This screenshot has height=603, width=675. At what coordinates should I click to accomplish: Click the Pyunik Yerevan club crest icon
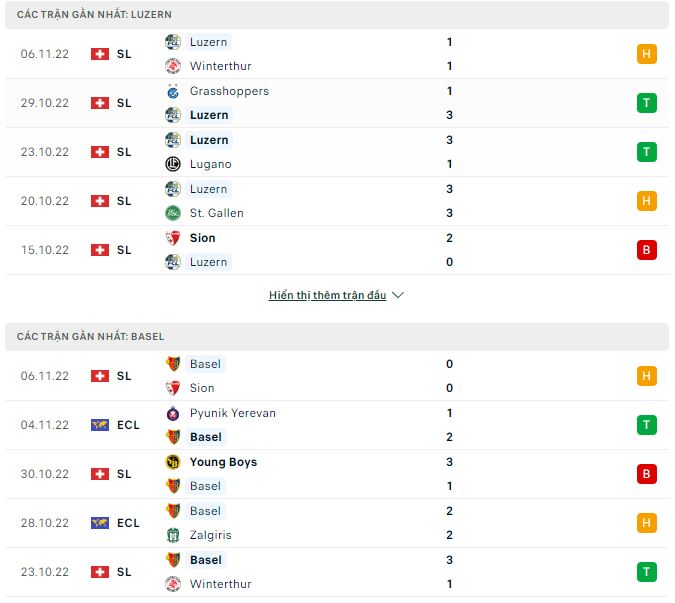[173, 413]
